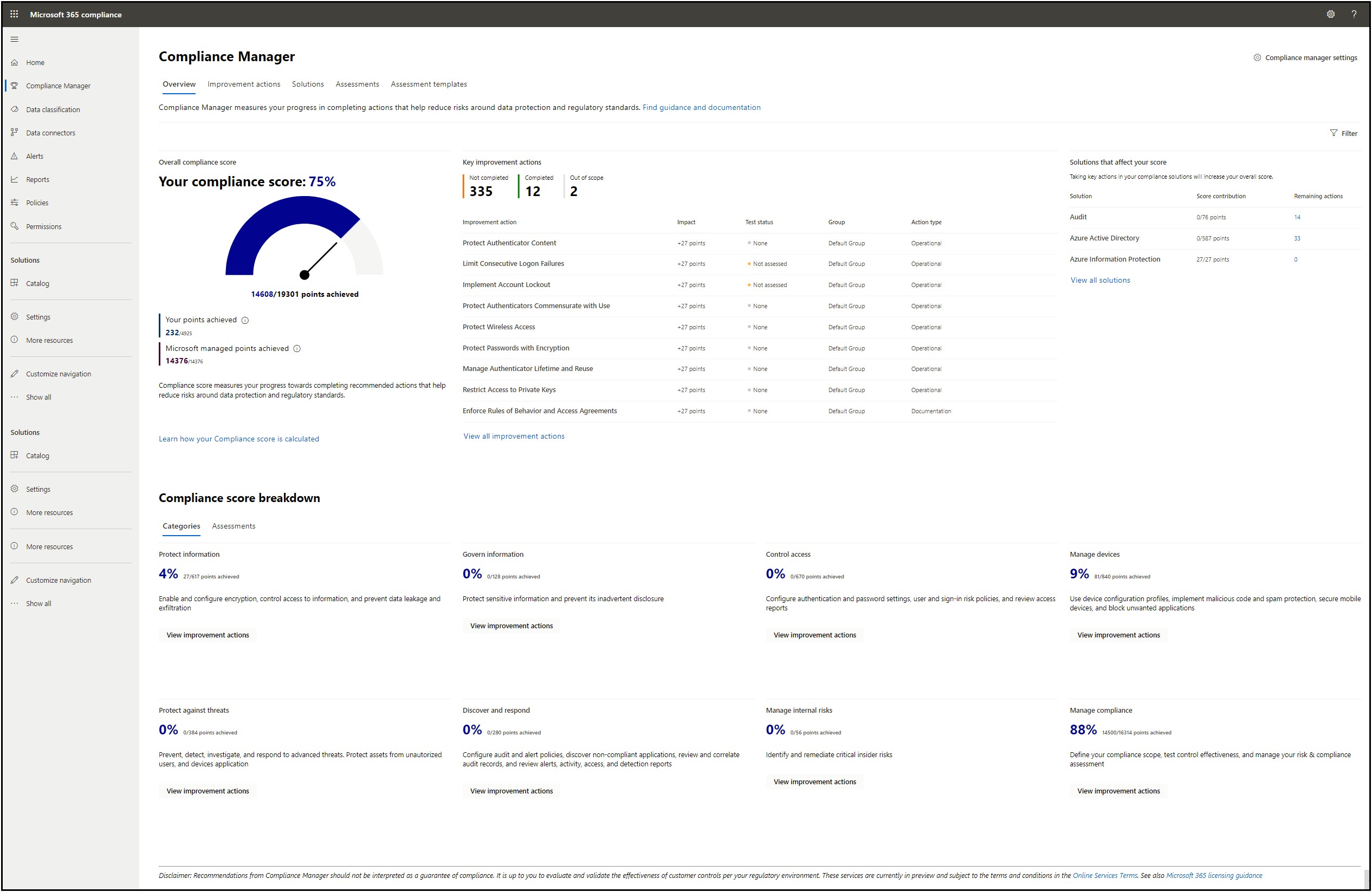
Task: Select the Overview tab
Action: [x=179, y=84]
